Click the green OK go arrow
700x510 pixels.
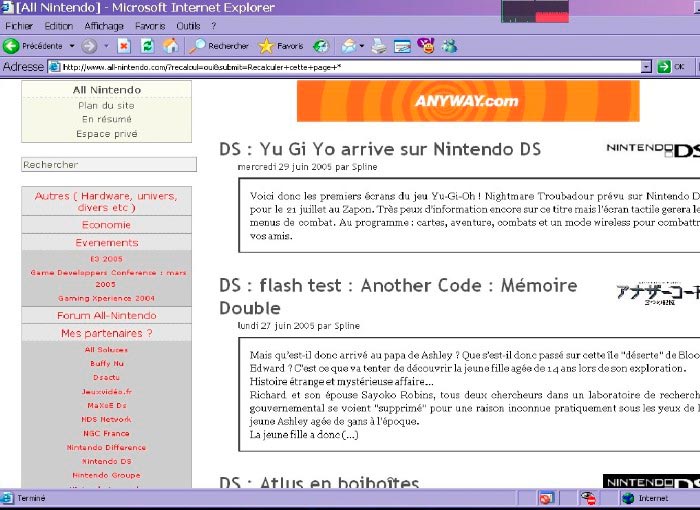pos(664,67)
